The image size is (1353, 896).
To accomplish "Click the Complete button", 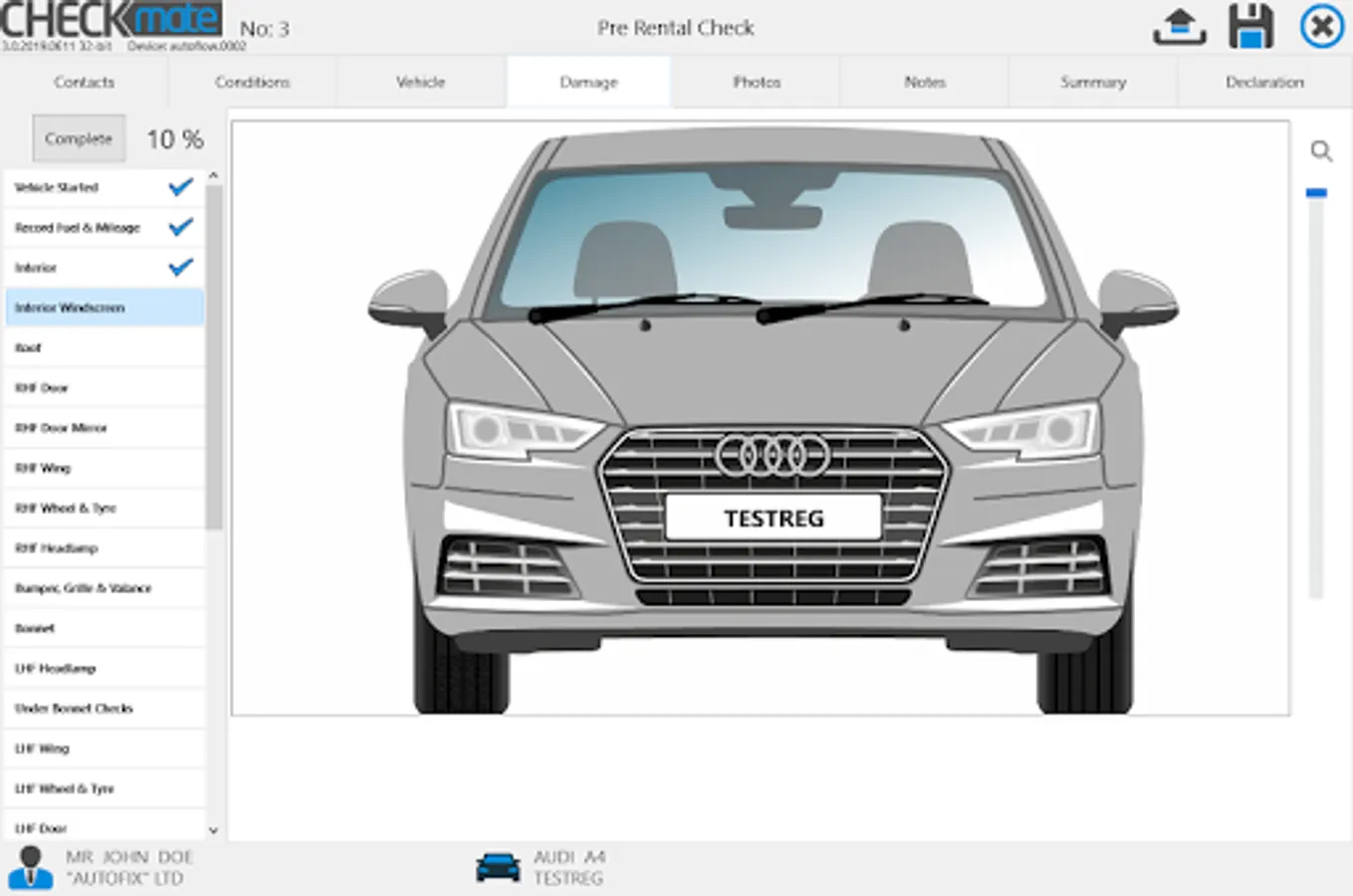I will [x=79, y=138].
